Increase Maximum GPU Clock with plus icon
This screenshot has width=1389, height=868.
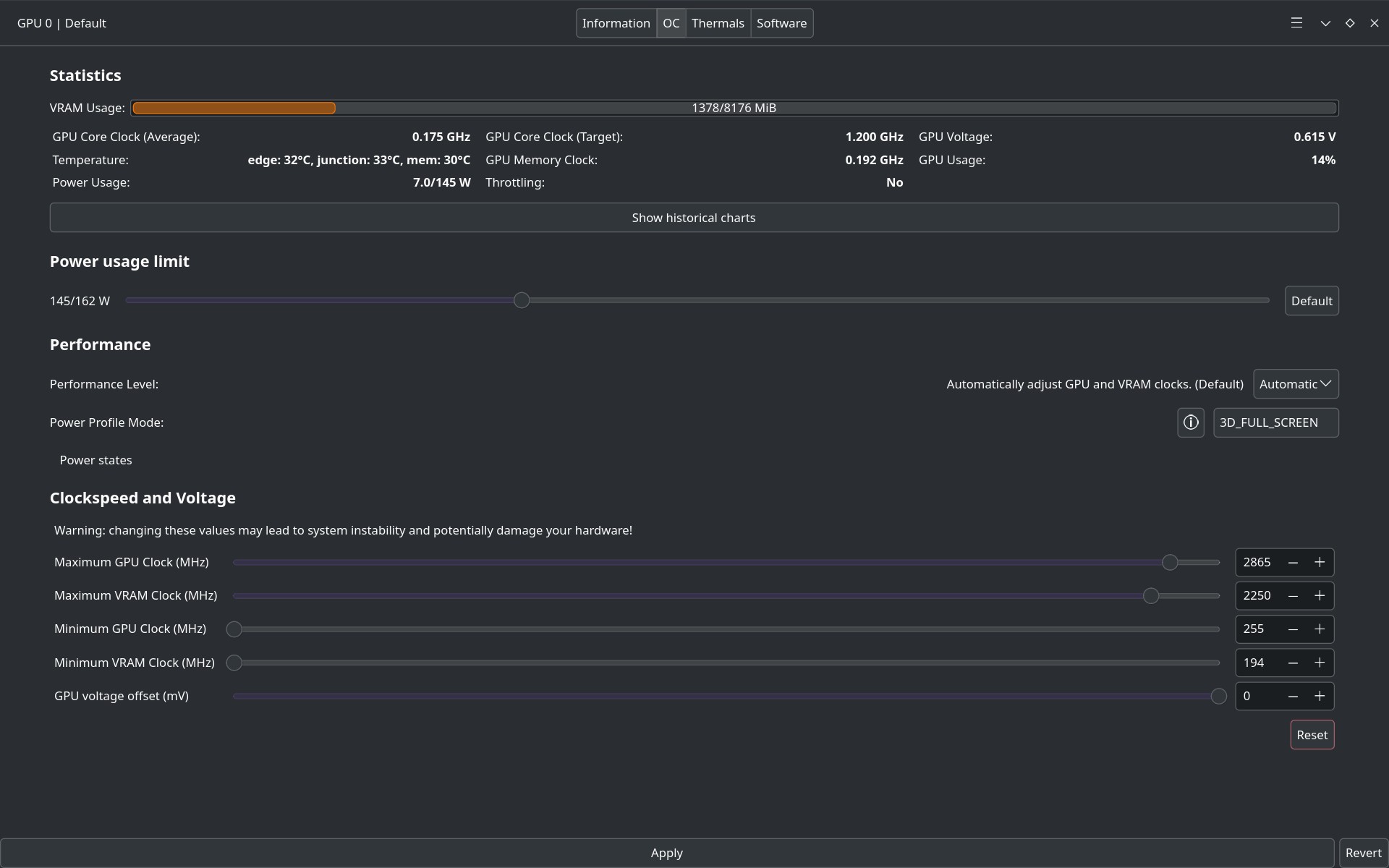point(1320,563)
